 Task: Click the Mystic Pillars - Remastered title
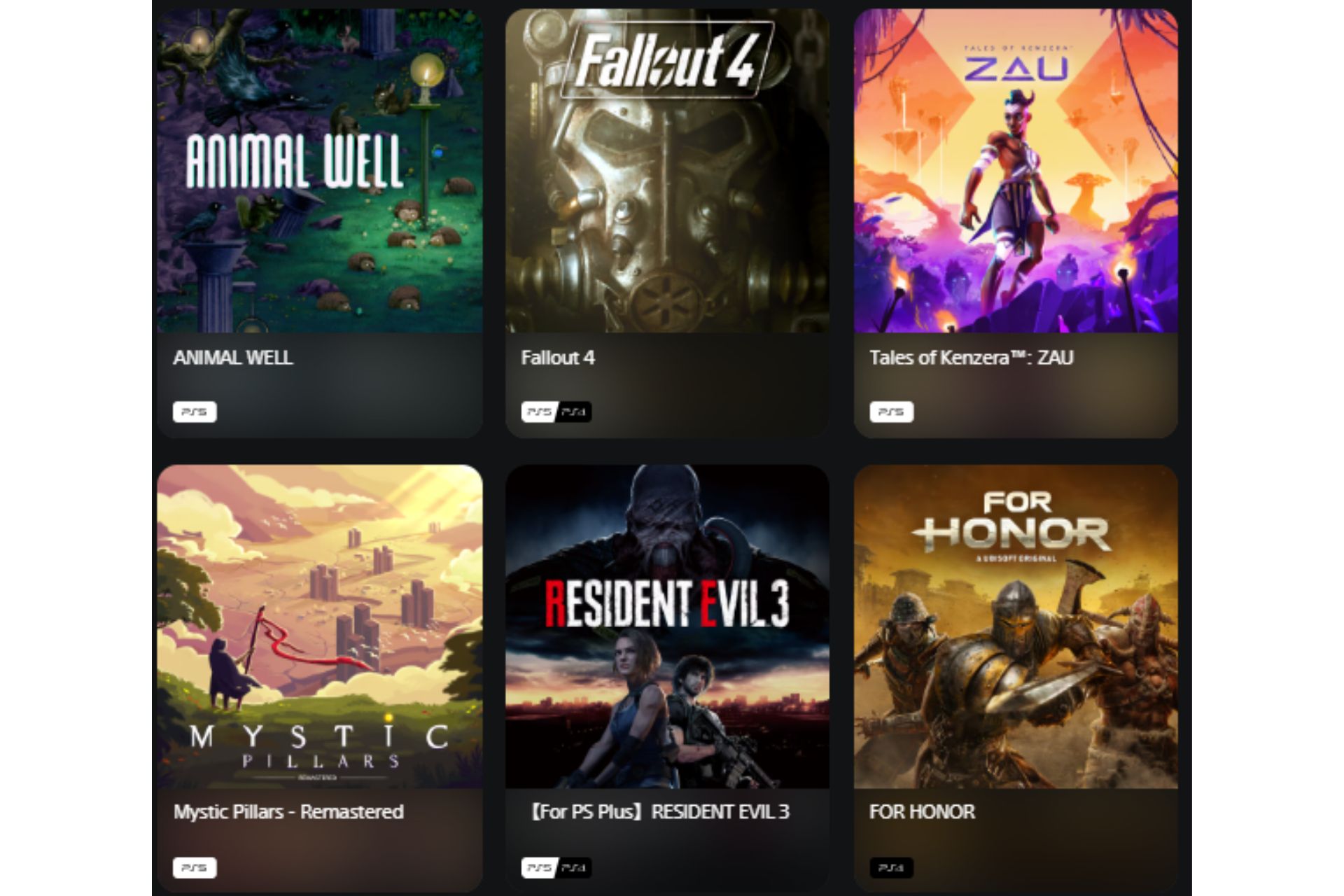pyautogui.click(x=288, y=812)
